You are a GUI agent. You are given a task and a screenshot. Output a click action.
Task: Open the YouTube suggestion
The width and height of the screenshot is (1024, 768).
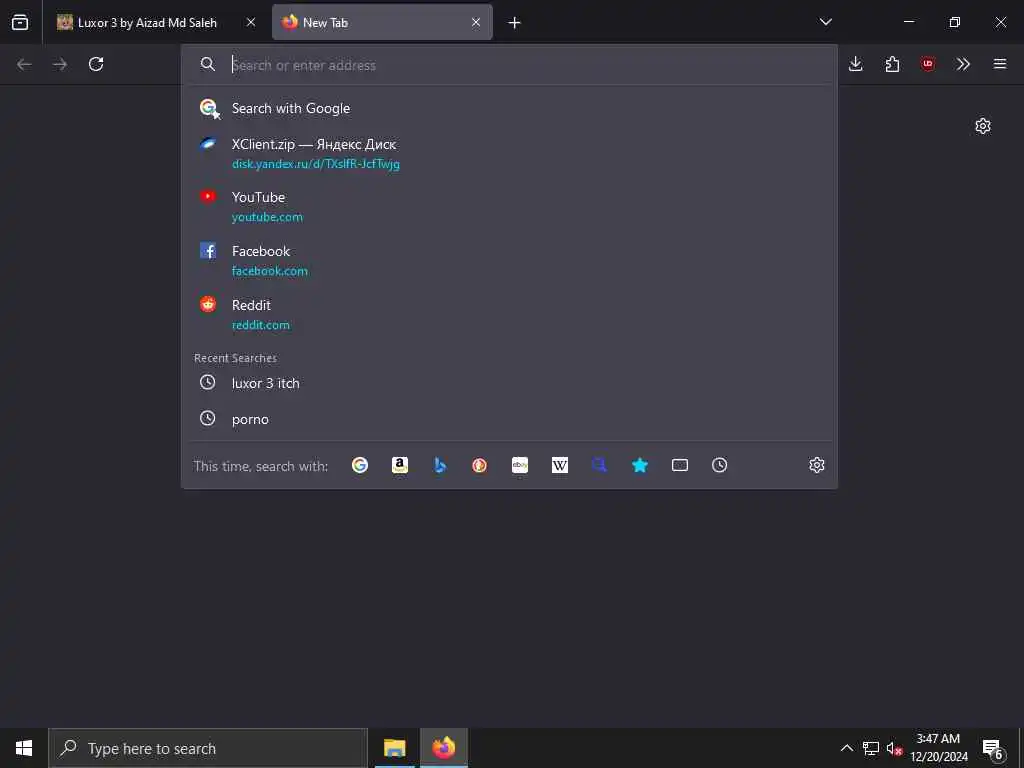(x=509, y=206)
